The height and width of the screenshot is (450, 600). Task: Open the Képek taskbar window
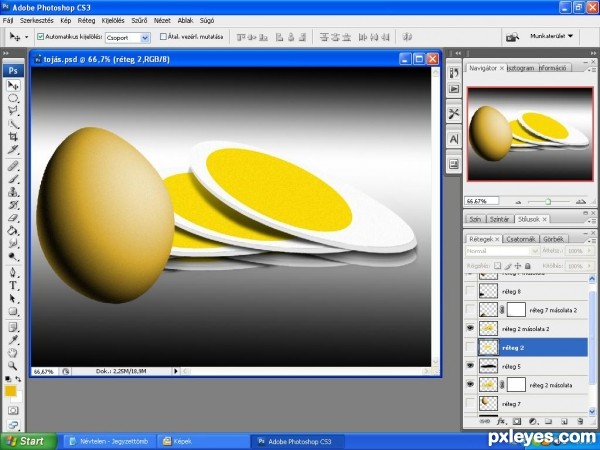[203, 441]
